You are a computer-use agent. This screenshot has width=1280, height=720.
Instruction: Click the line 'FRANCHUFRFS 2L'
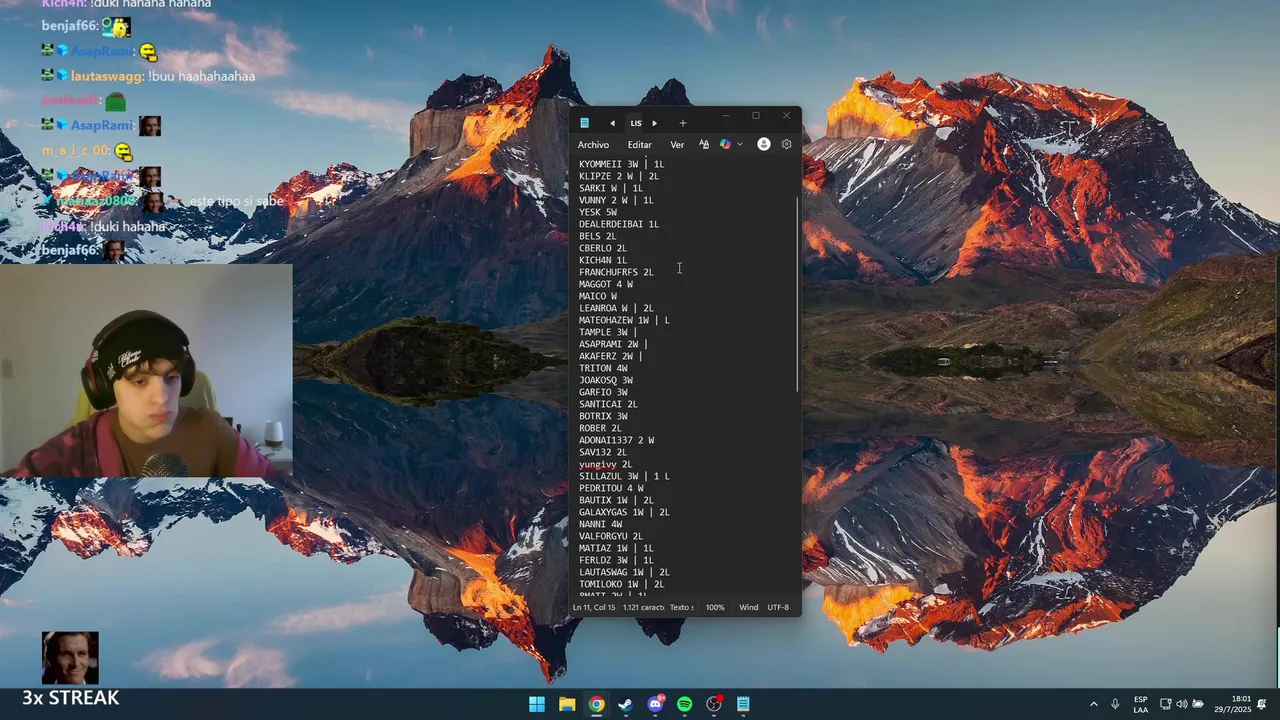616,272
